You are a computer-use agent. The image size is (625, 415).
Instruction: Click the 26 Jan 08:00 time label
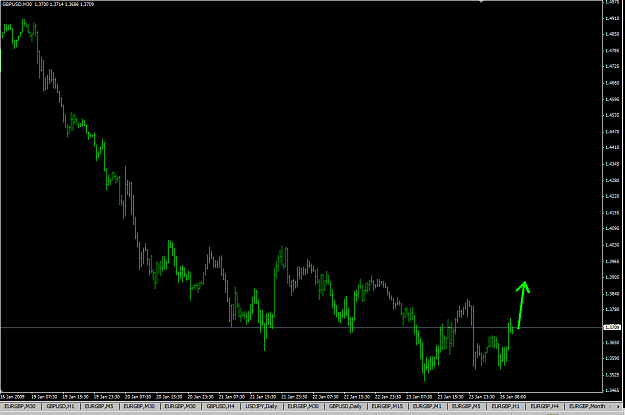(x=513, y=397)
